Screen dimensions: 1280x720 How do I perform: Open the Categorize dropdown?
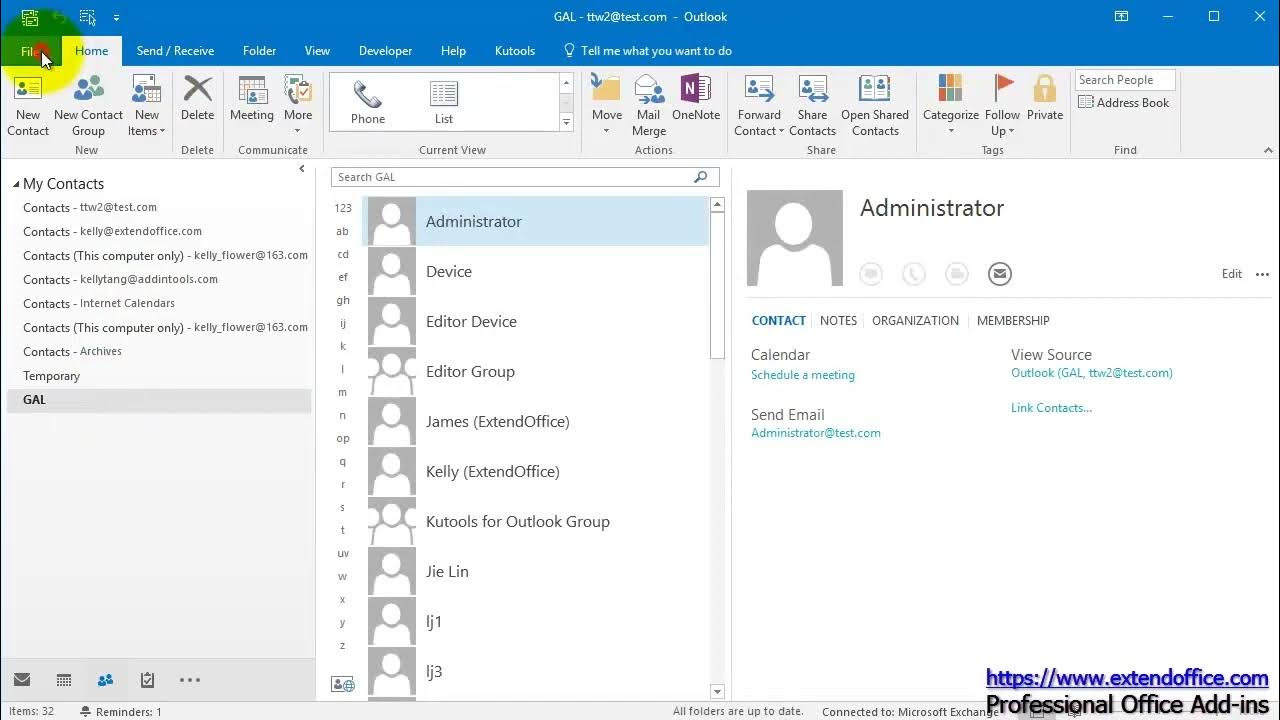point(951,106)
